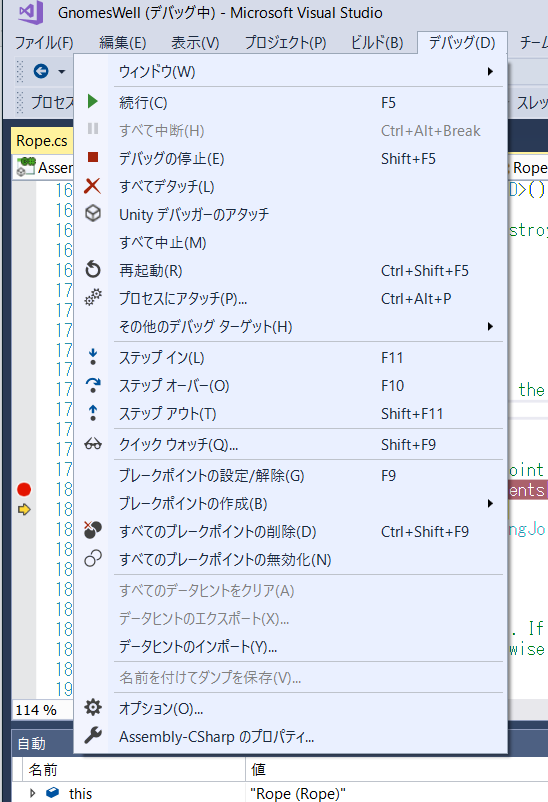Viewport: 548px width, 802px height.
Task: Click the Restart circular arrow icon
Action: 93,269
